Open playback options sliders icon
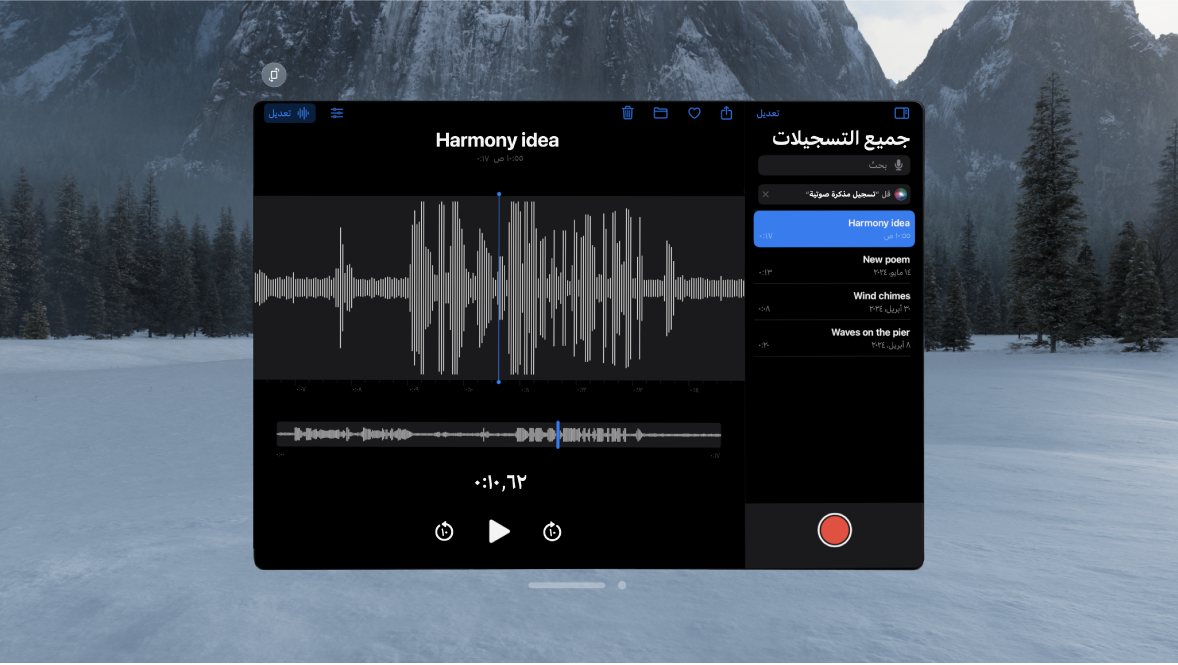 click(x=337, y=113)
